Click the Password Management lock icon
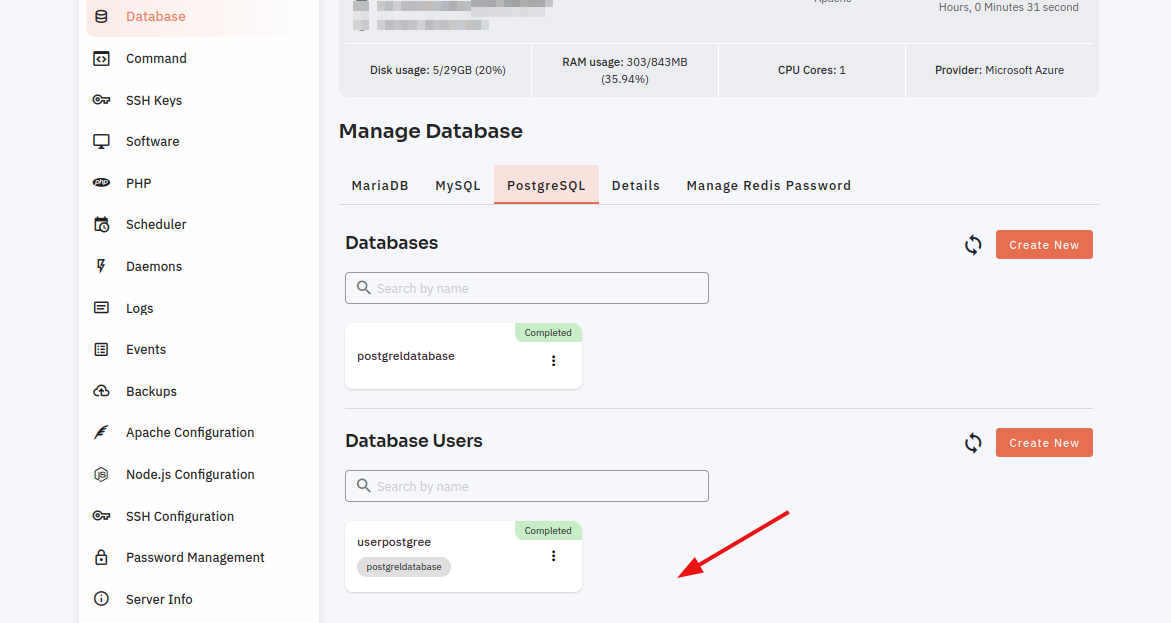This screenshot has width=1171, height=623. (102, 557)
